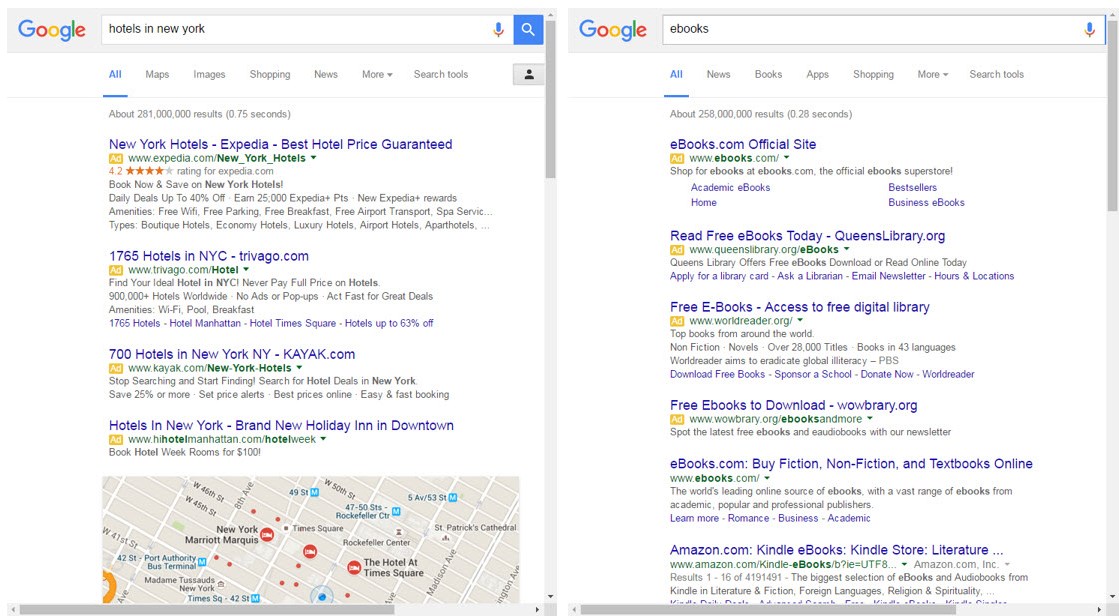Image resolution: width=1119 pixels, height=616 pixels.
Task: Open 1765 Hotels in NYC trivago result
Action: click(x=208, y=256)
